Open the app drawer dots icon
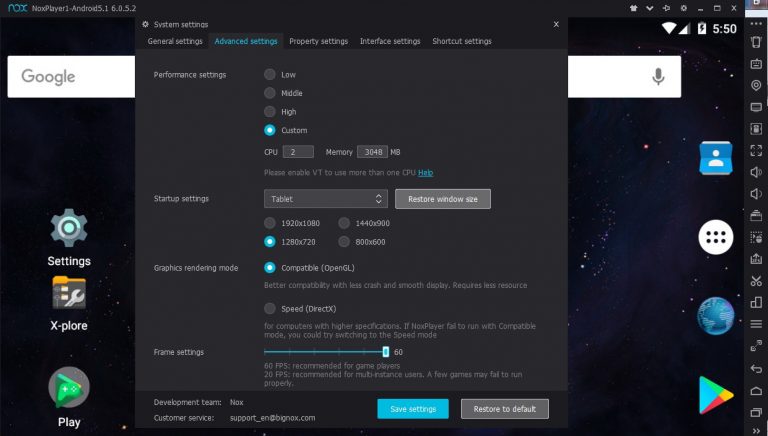 click(x=715, y=237)
